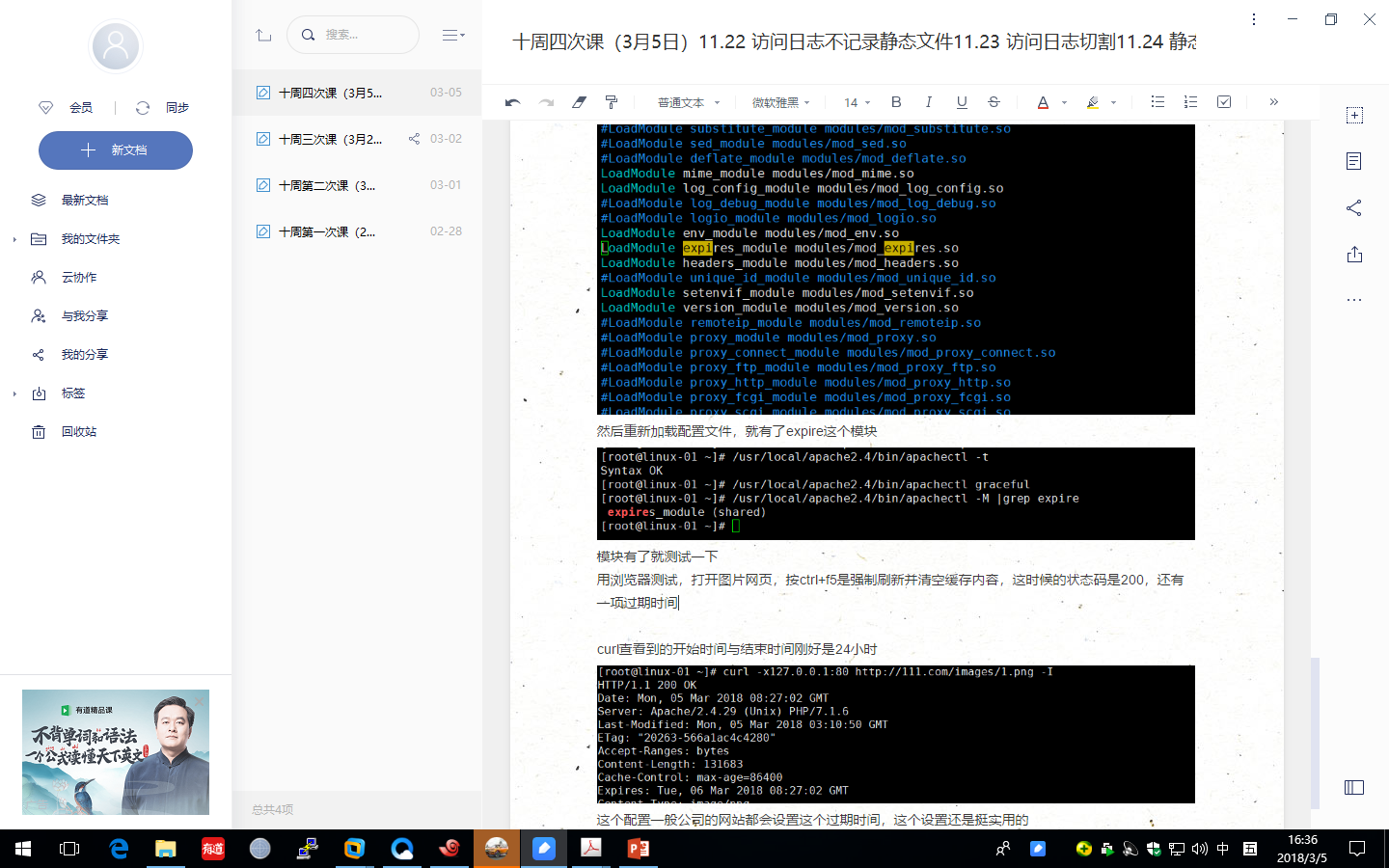The width and height of the screenshot is (1389, 868).
Task: Select the format painter tool
Action: tap(611, 102)
